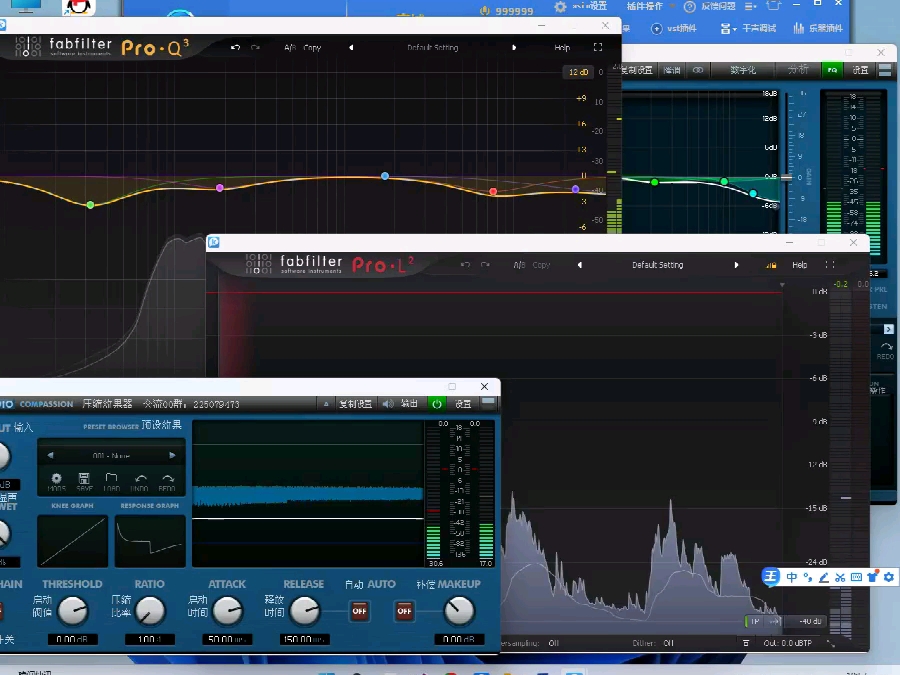The width and height of the screenshot is (900, 675).
Task: Select previous compressor preset with left arrow
Action: tap(51, 455)
